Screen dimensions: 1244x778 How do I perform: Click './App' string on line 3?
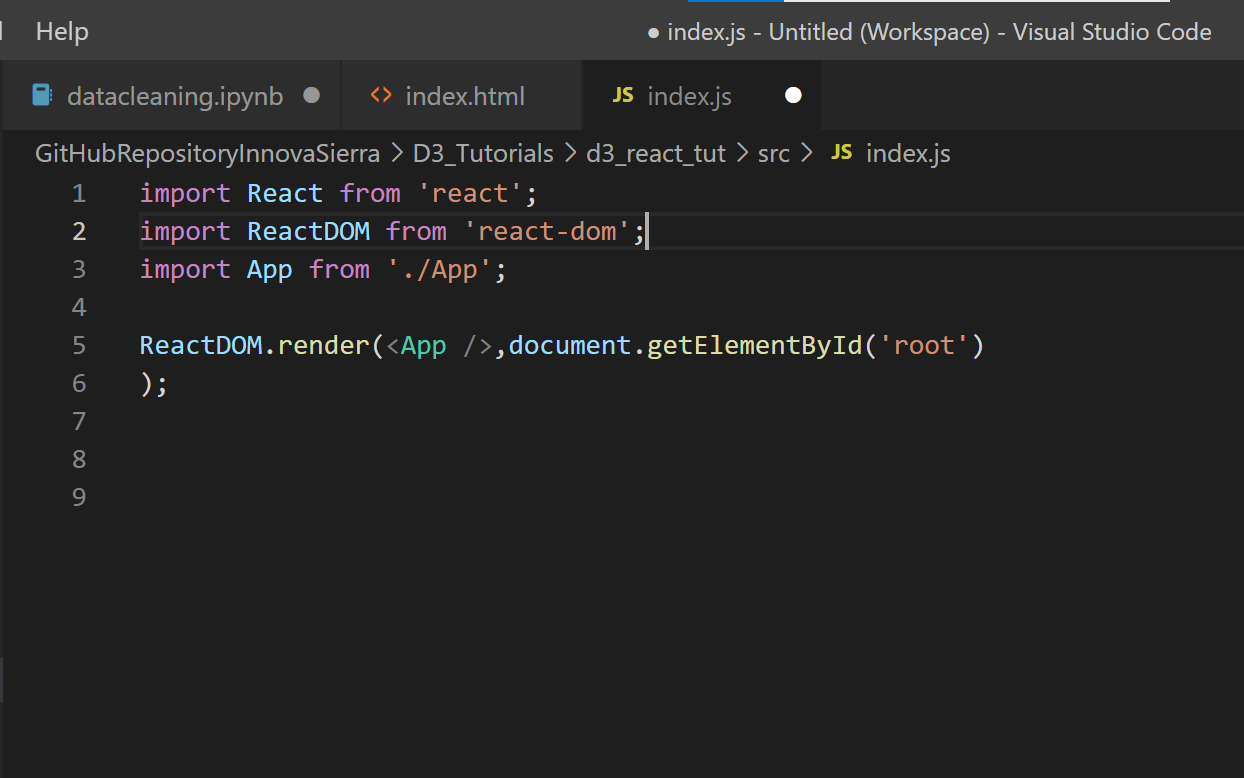(439, 269)
